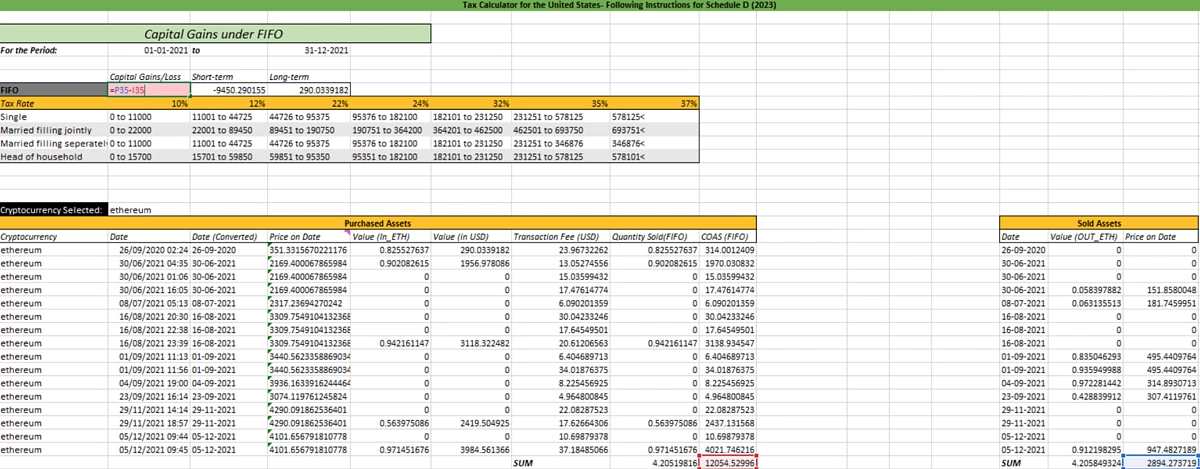Click the USD value 3984.561366
1200x469 pixels.
click(x=471, y=449)
